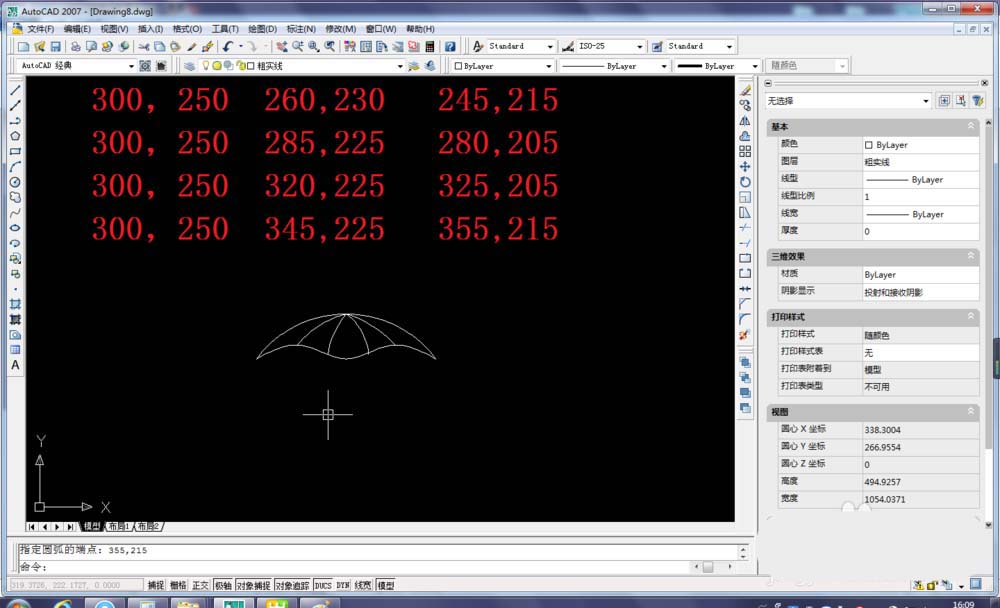The height and width of the screenshot is (608, 1000).
Task: Open the Layer Properties Manager icon
Action: [189, 66]
